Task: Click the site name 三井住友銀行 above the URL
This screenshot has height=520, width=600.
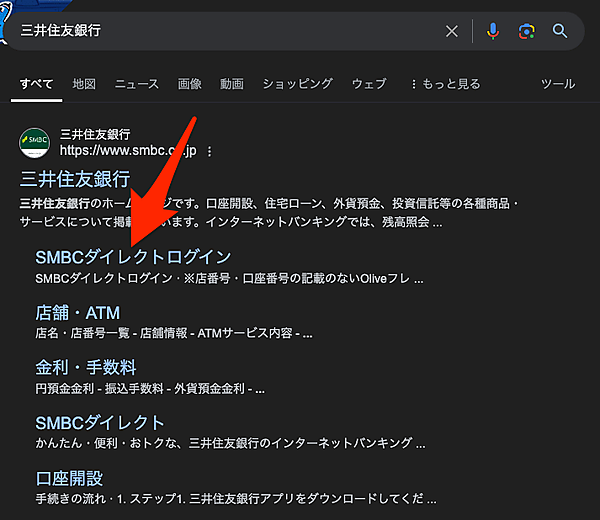Action: pos(95,134)
